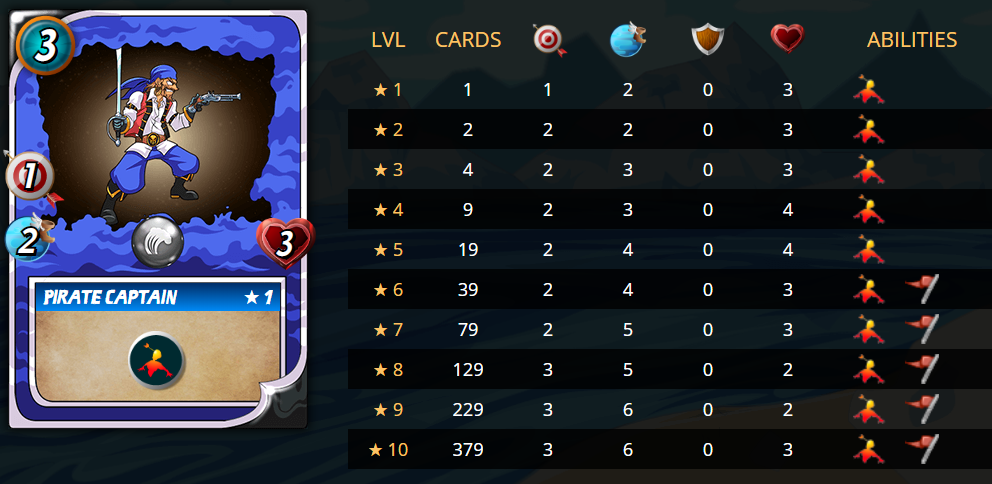Click the mana cost orb on the card
Screen dimensions: 992x484
click(x=46, y=47)
